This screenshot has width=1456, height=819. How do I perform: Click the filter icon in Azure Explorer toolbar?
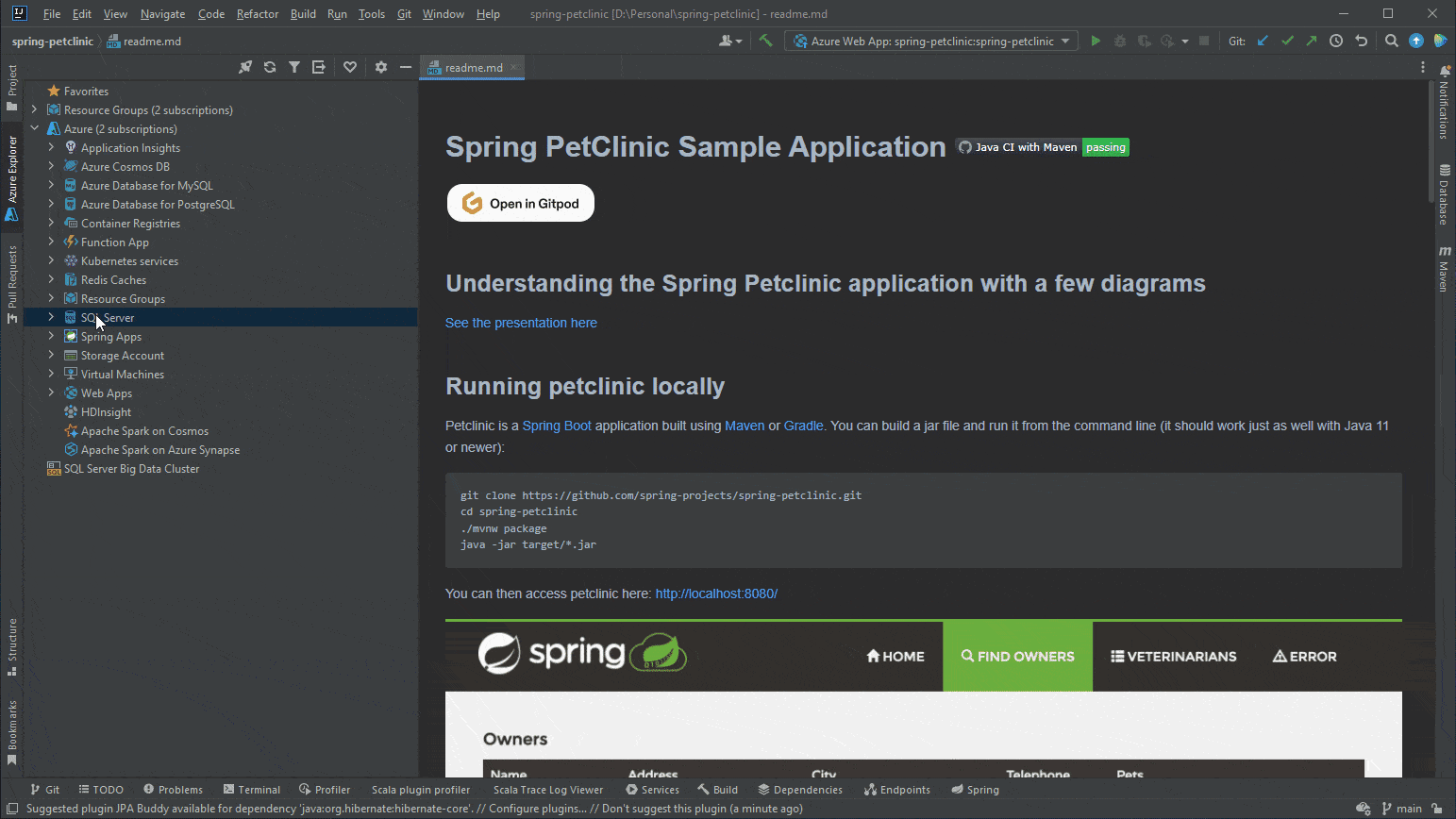click(294, 67)
